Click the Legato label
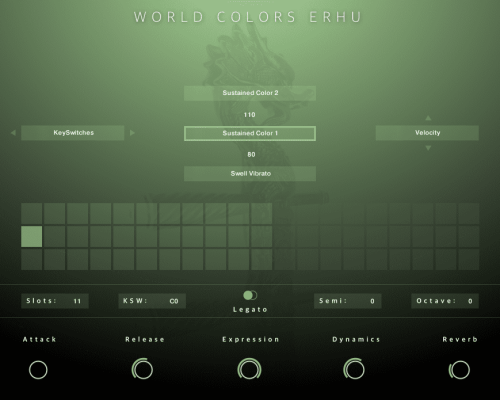This screenshot has width=500, height=400. pyautogui.click(x=250, y=310)
